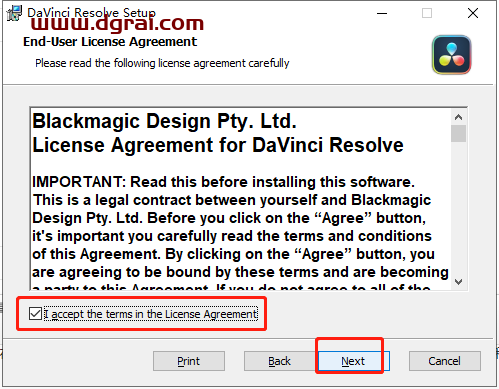499x389 pixels.
Task: Click the license text scroll-up arrow
Action: point(459,117)
